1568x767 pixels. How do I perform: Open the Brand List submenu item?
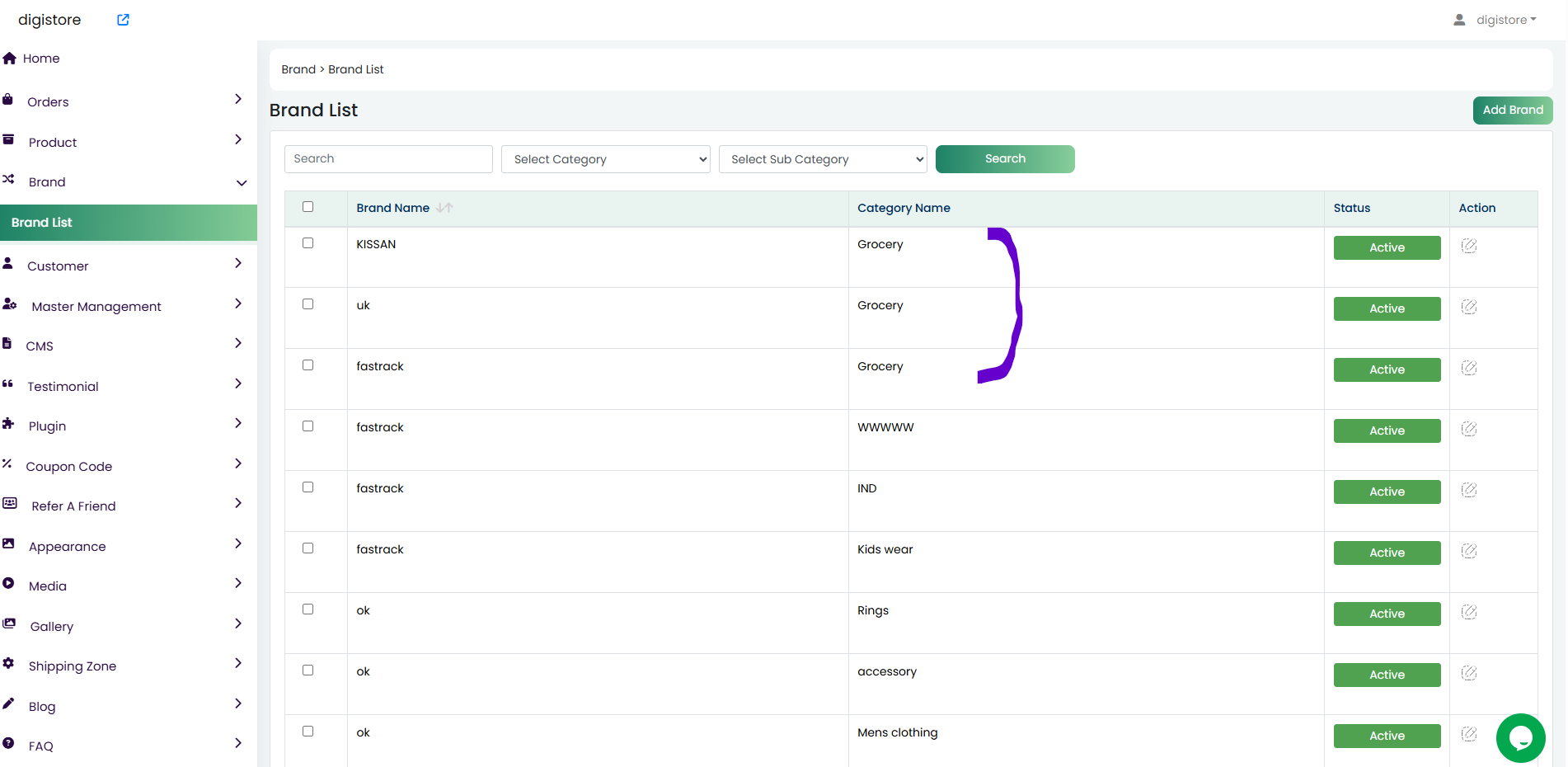[x=129, y=223]
